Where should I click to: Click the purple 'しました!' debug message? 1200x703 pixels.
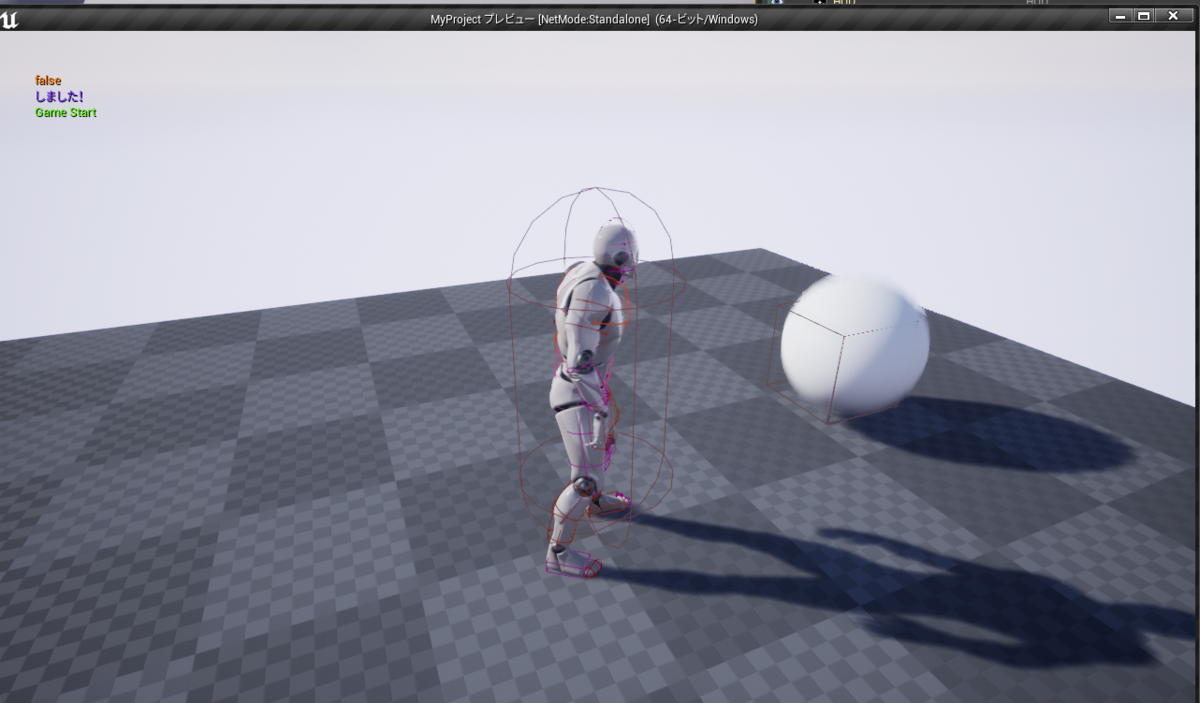tap(59, 96)
